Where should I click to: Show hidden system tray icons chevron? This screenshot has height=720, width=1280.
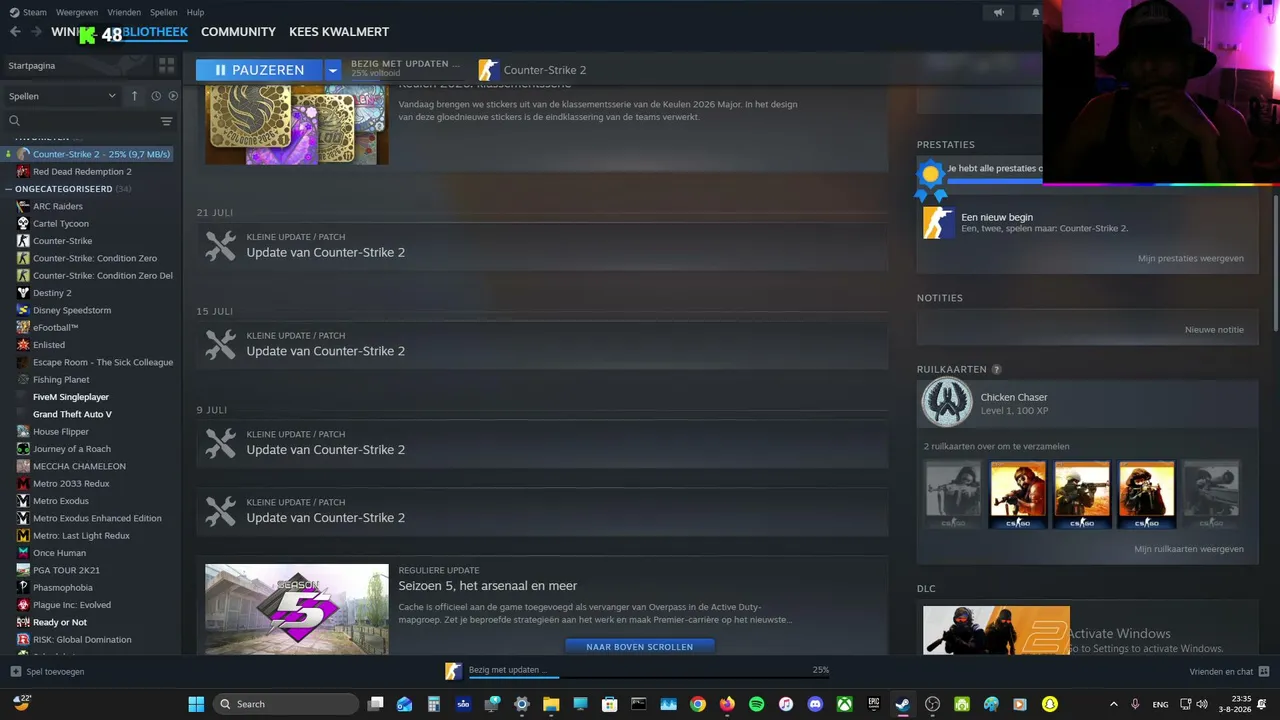point(1114,704)
